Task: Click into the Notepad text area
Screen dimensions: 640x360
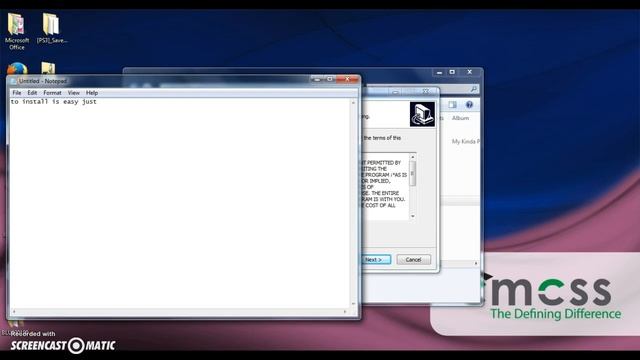Action: point(180,203)
